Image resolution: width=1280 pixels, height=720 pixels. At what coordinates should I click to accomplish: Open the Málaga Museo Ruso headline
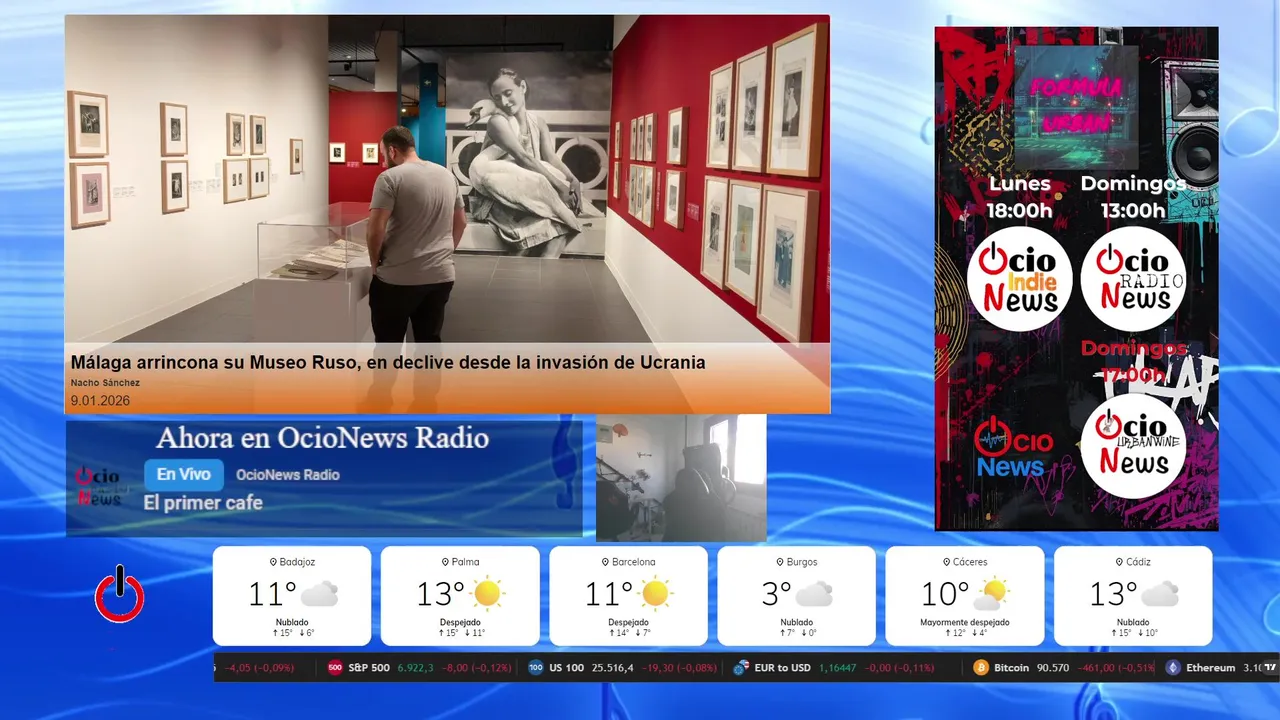click(x=388, y=362)
